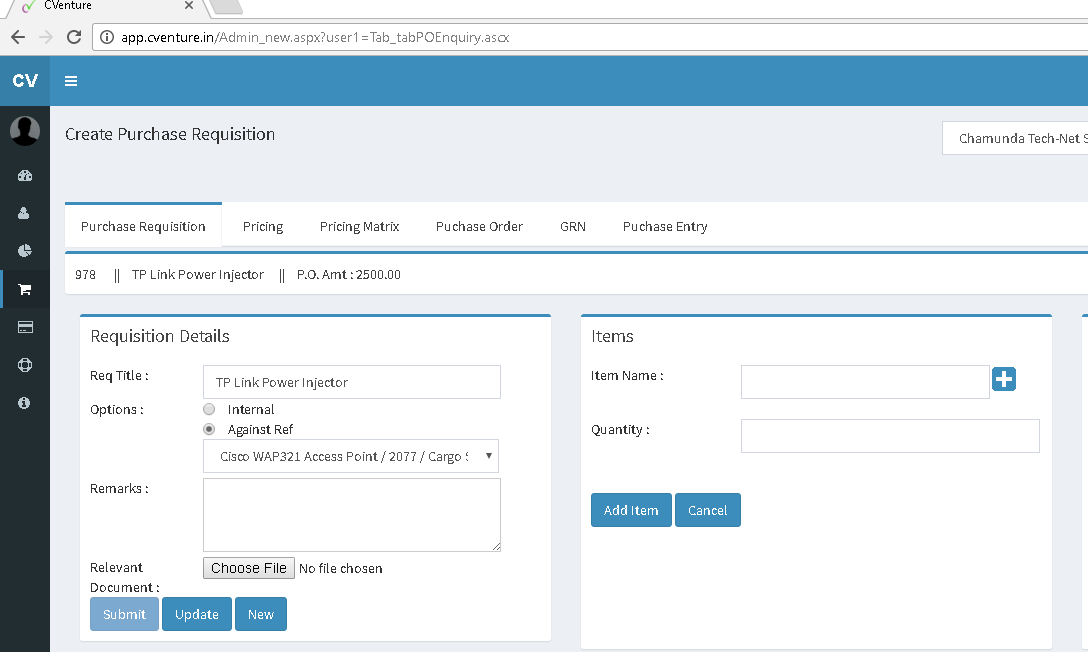
Task: Click the New requisition button
Action: click(261, 615)
